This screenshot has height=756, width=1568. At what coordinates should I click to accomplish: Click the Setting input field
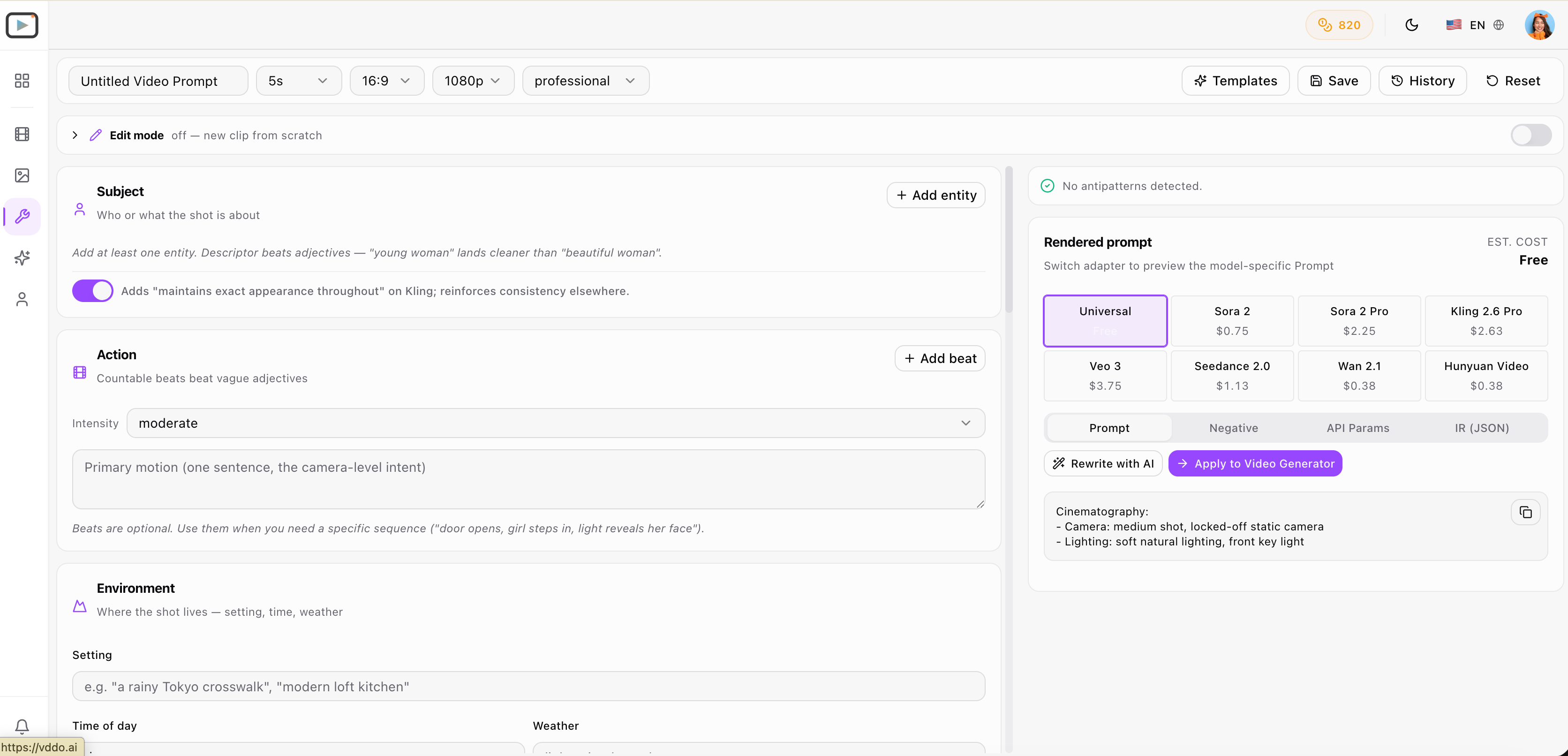(x=528, y=686)
